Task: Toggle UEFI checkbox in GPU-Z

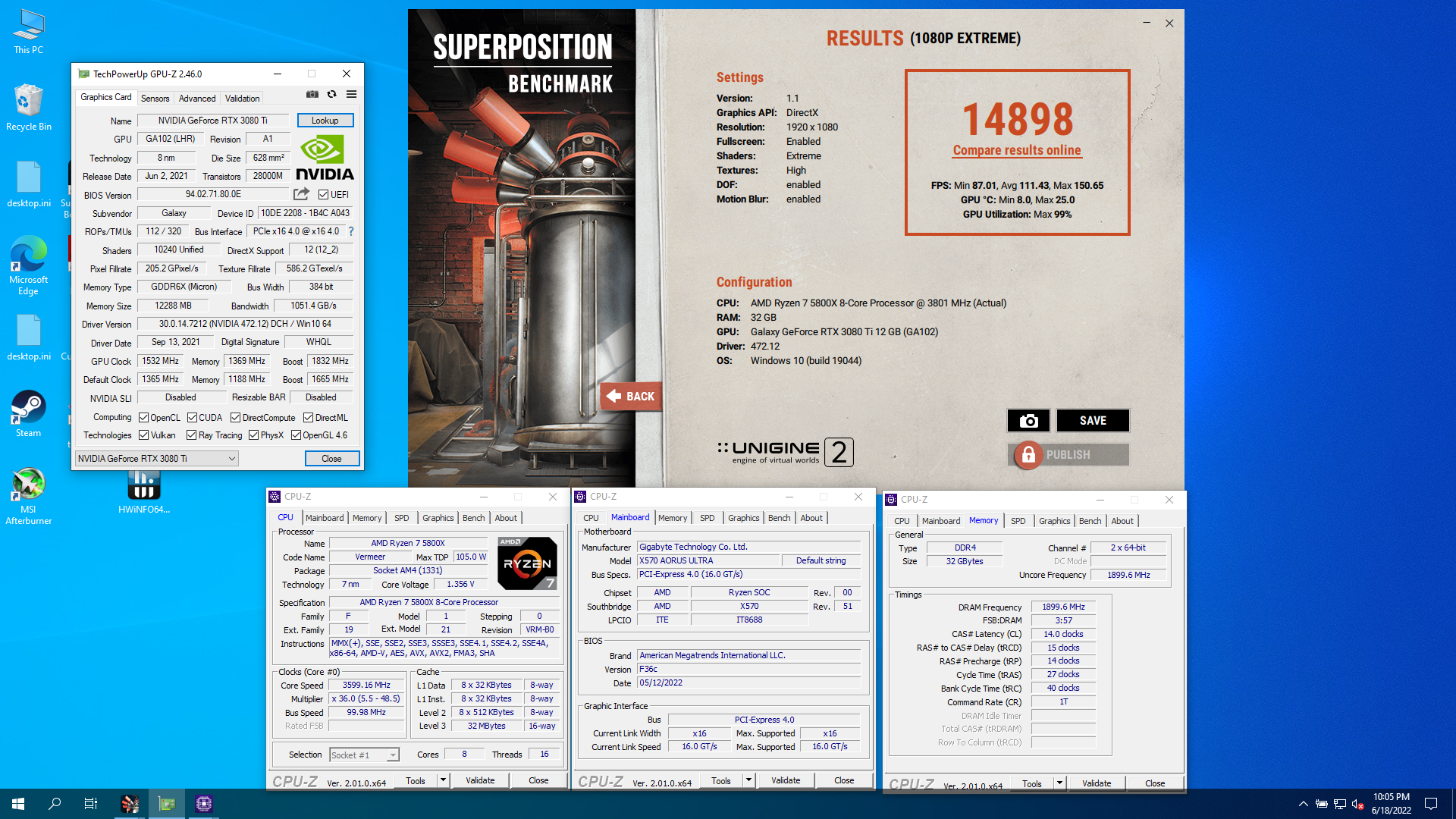Action: click(324, 195)
